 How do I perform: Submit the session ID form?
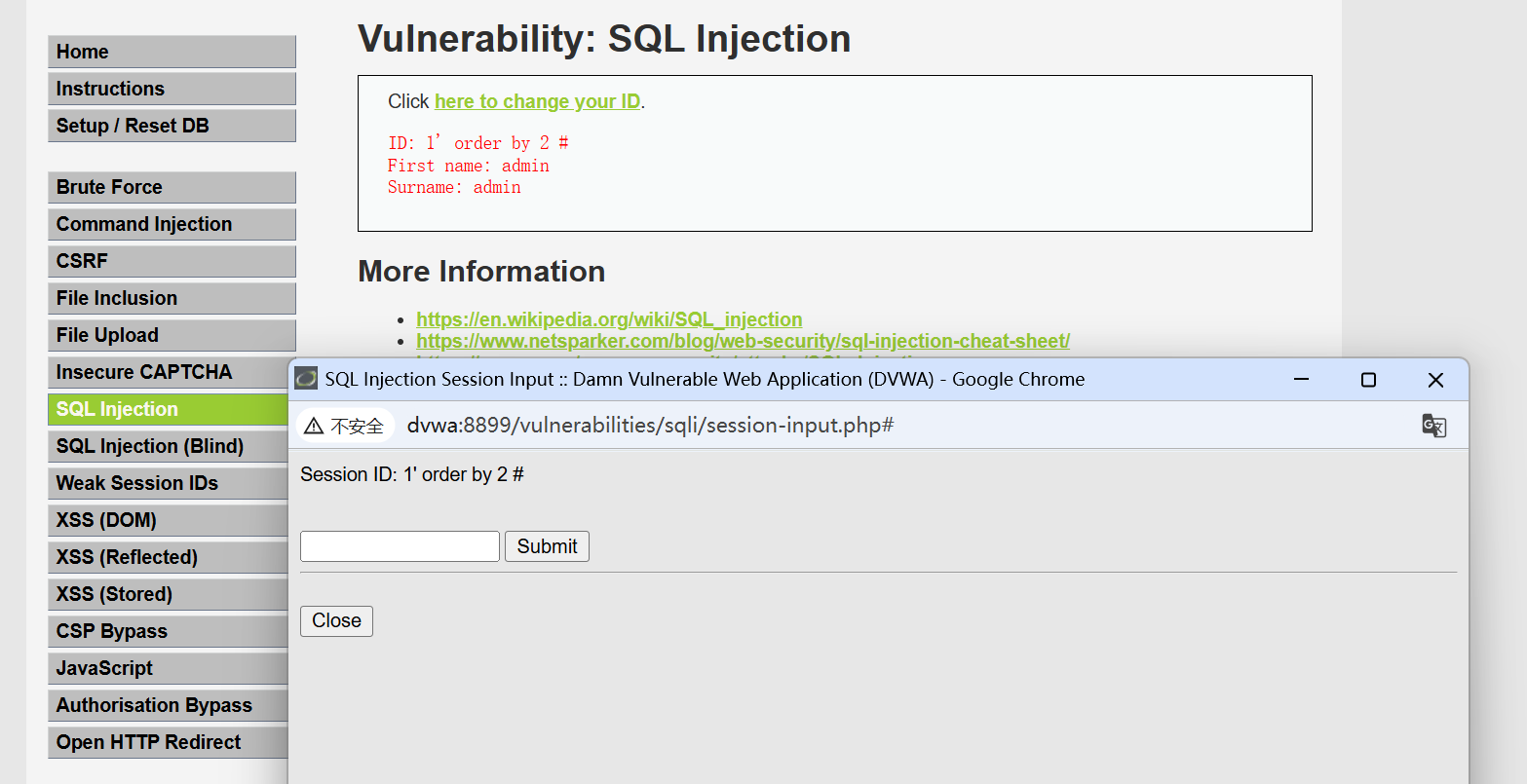click(x=547, y=546)
